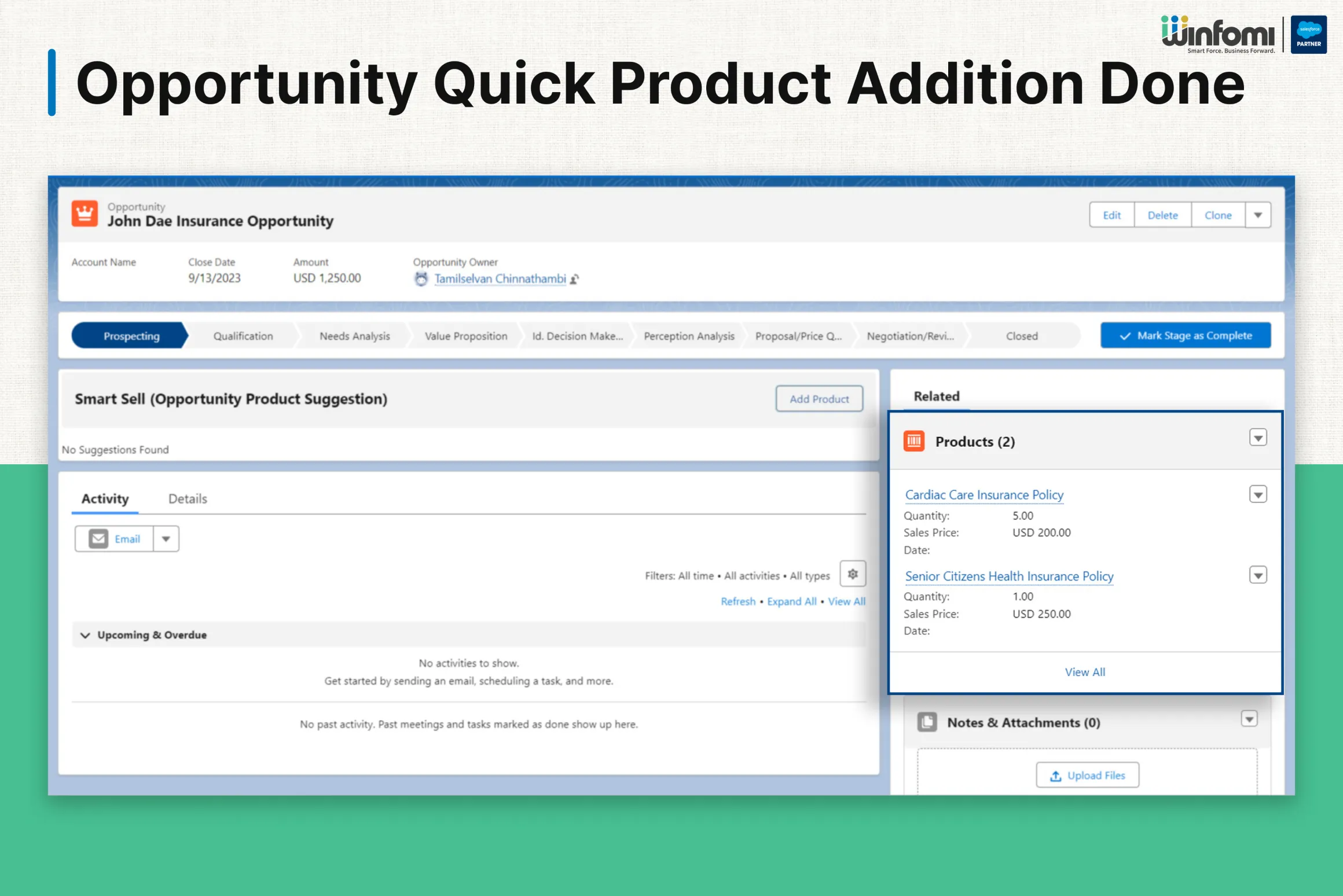Open the Email action dropdown arrow
This screenshot has height=896, width=1343.
166,539
